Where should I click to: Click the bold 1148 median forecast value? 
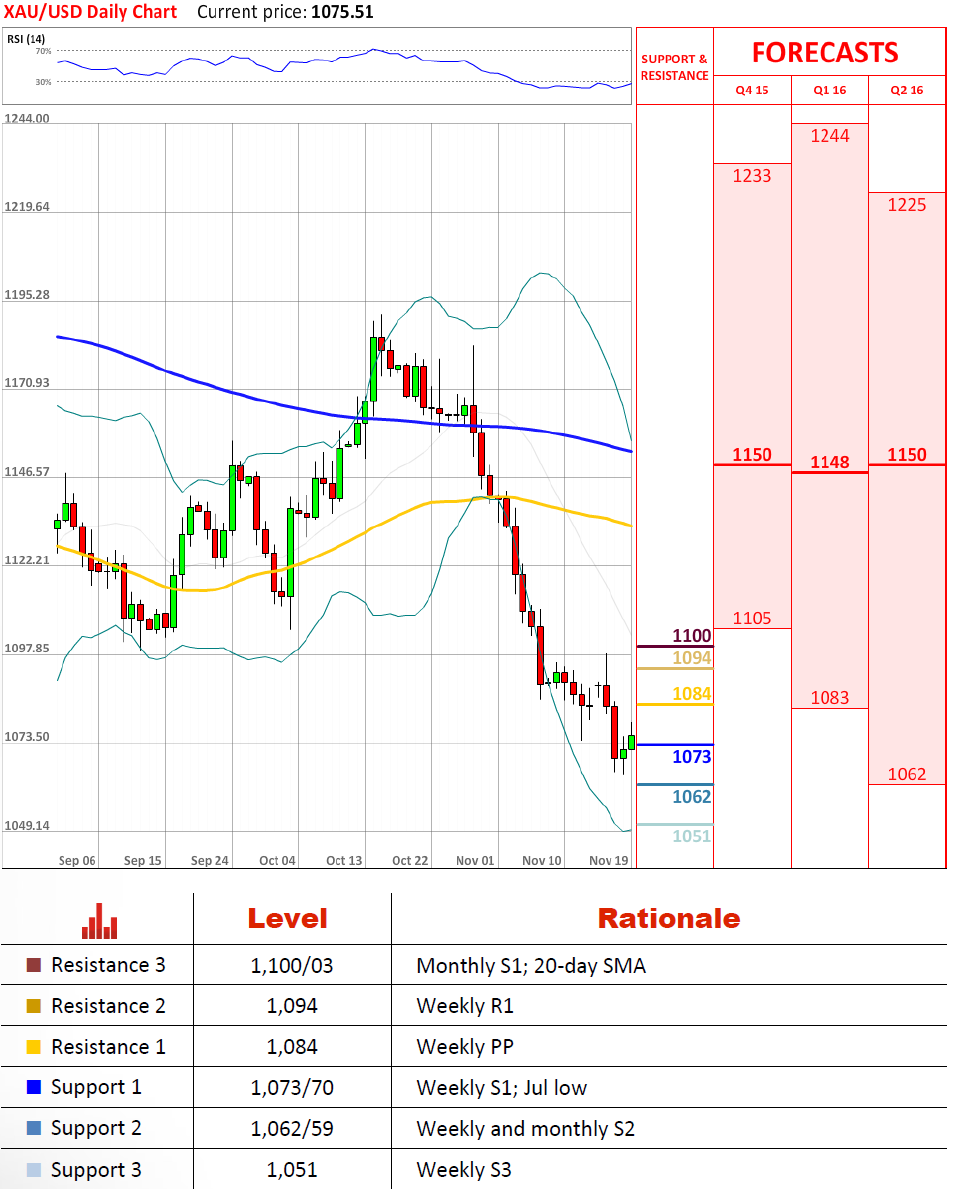coord(829,462)
